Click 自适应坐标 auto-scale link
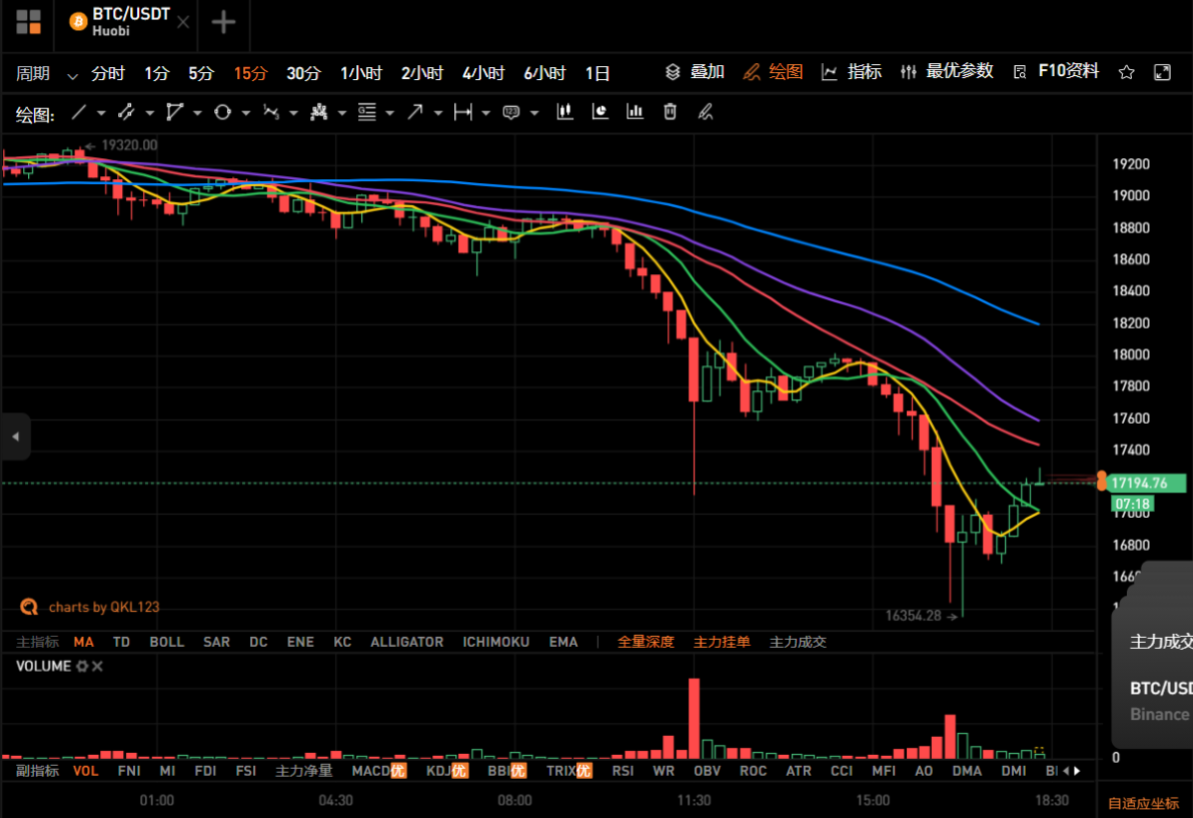This screenshot has width=1193, height=818. coord(1143,804)
